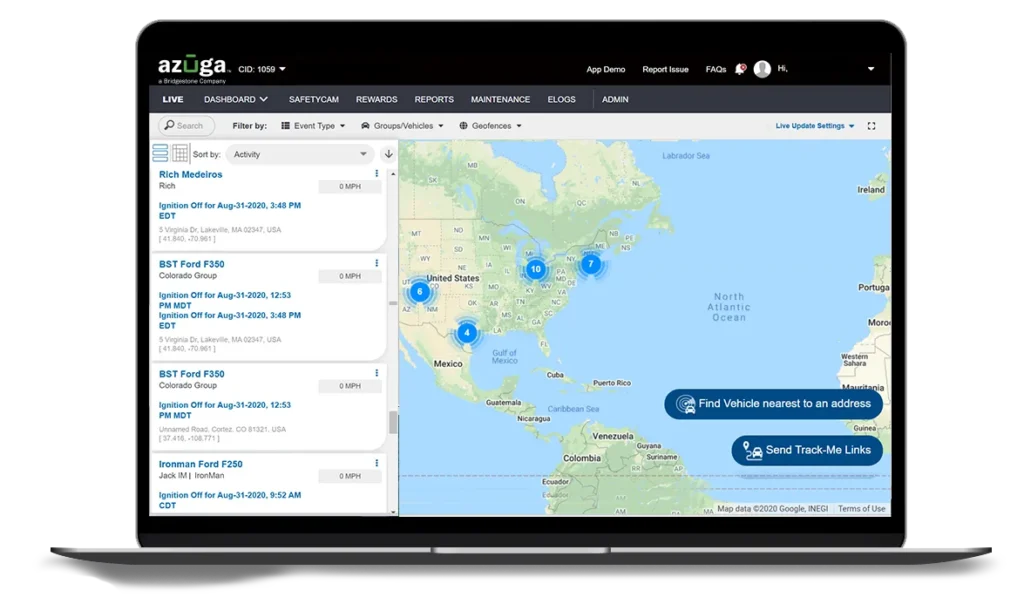Open the Live Update Settings dropdown
The height and width of the screenshot is (604, 1024).
pyautogui.click(x=815, y=126)
